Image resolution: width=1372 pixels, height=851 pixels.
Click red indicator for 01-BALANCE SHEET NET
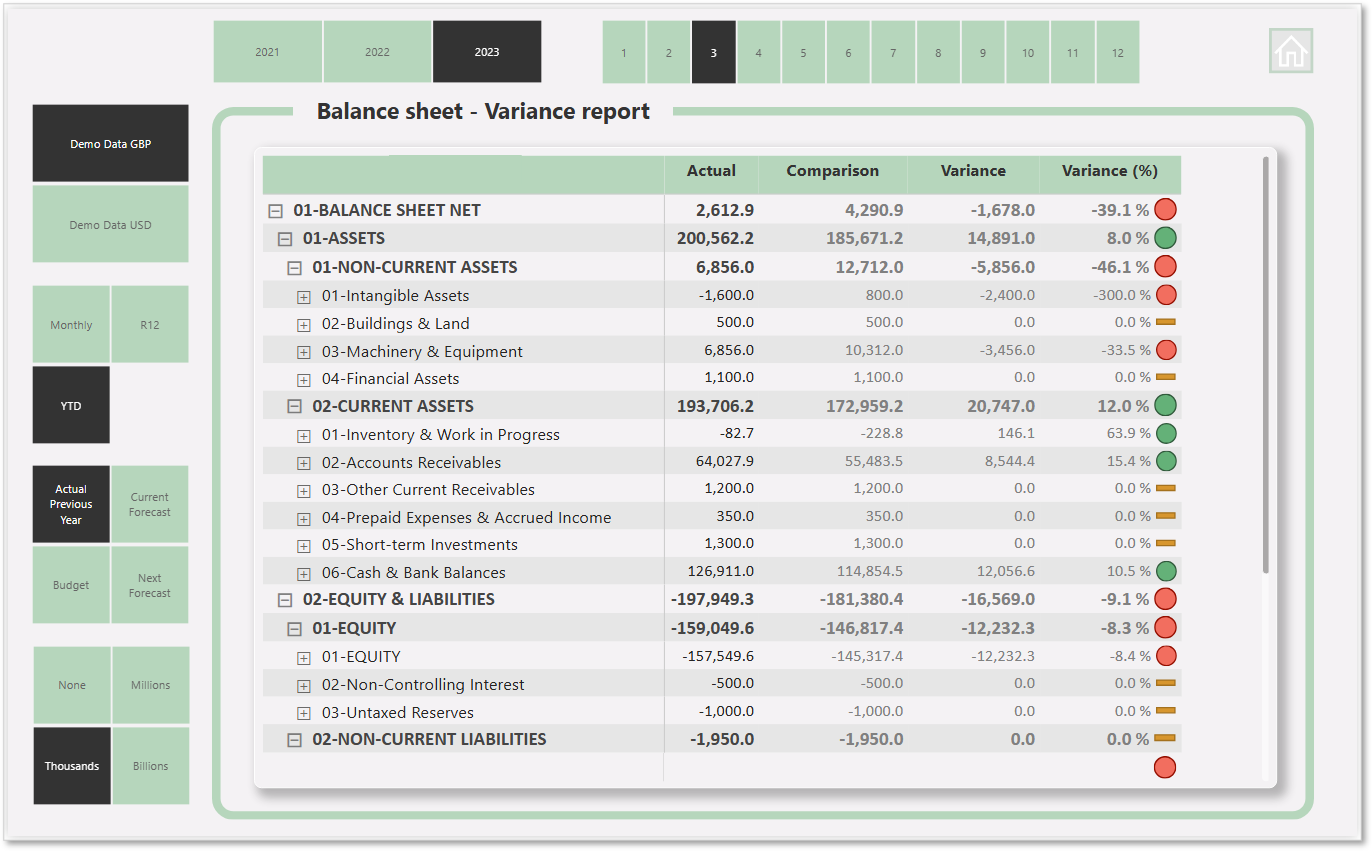click(1165, 210)
